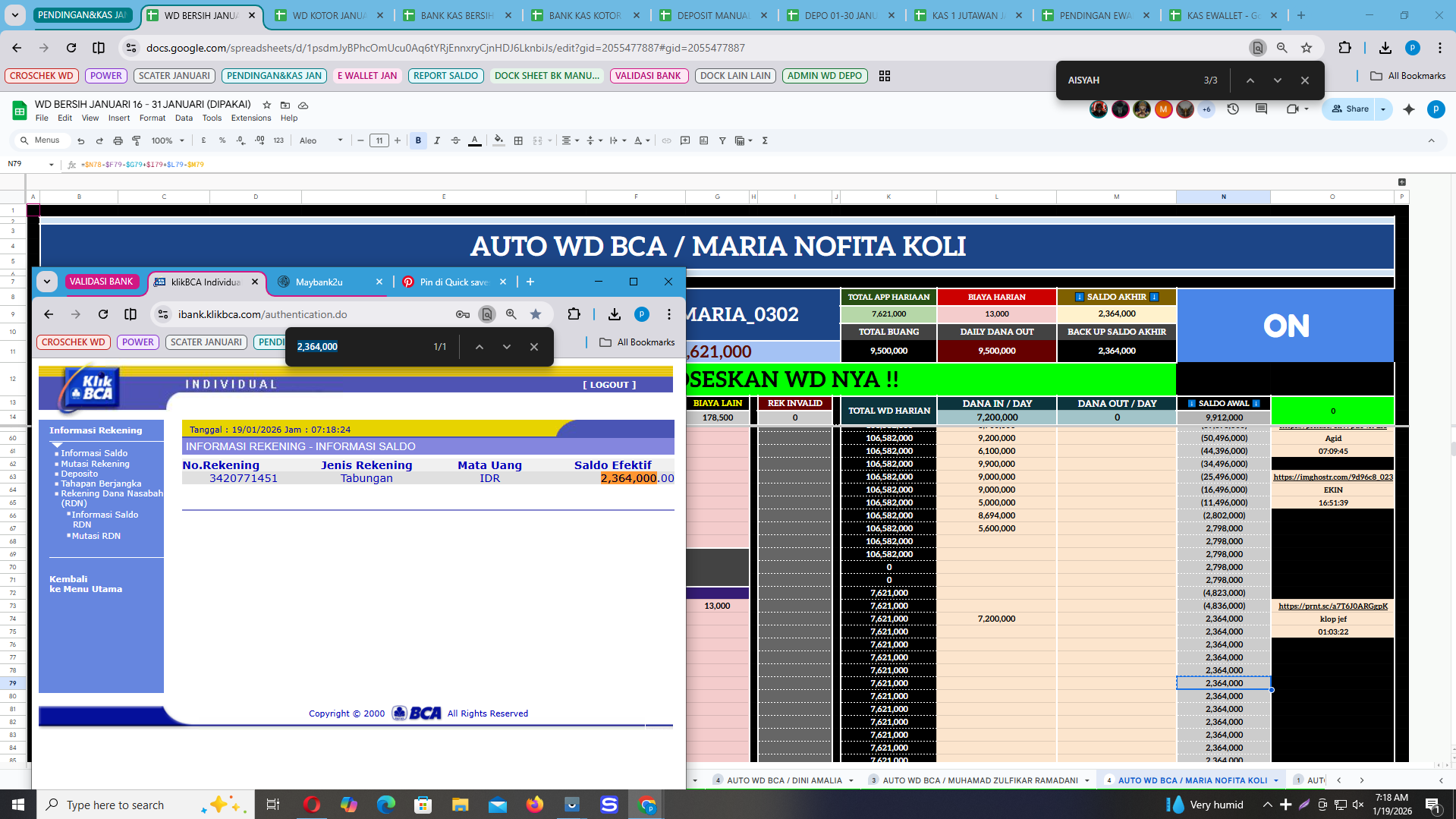Viewport: 1456px width, 819px height.
Task: Go to previous AISYAH find result
Action: click(x=1250, y=80)
